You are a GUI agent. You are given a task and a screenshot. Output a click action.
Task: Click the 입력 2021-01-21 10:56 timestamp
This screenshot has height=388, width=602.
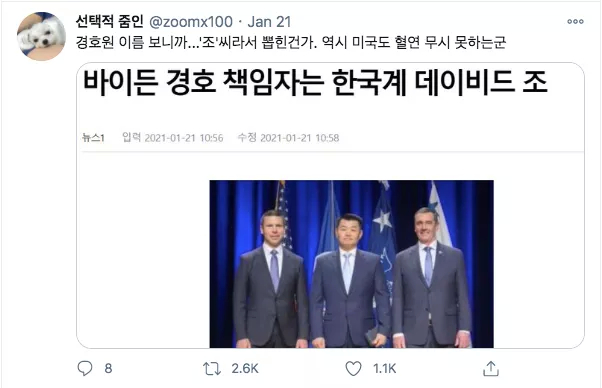(172, 137)
